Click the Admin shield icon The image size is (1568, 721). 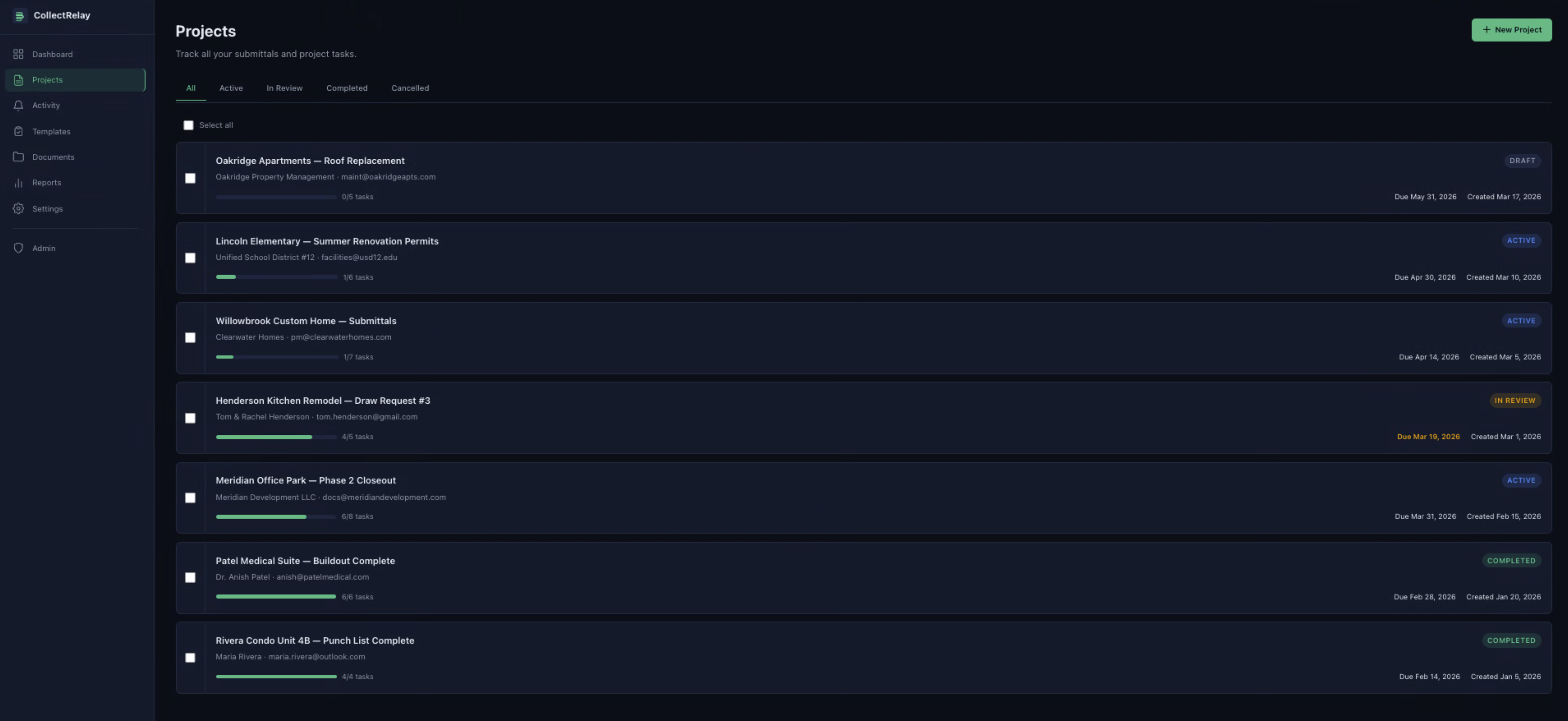pyautogui.click(x=18, y=248)
